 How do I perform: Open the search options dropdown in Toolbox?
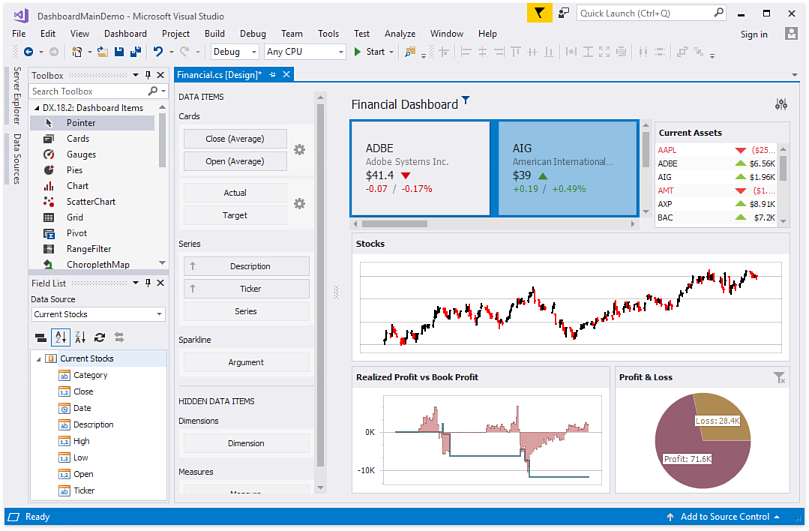[x=163, y=91]
